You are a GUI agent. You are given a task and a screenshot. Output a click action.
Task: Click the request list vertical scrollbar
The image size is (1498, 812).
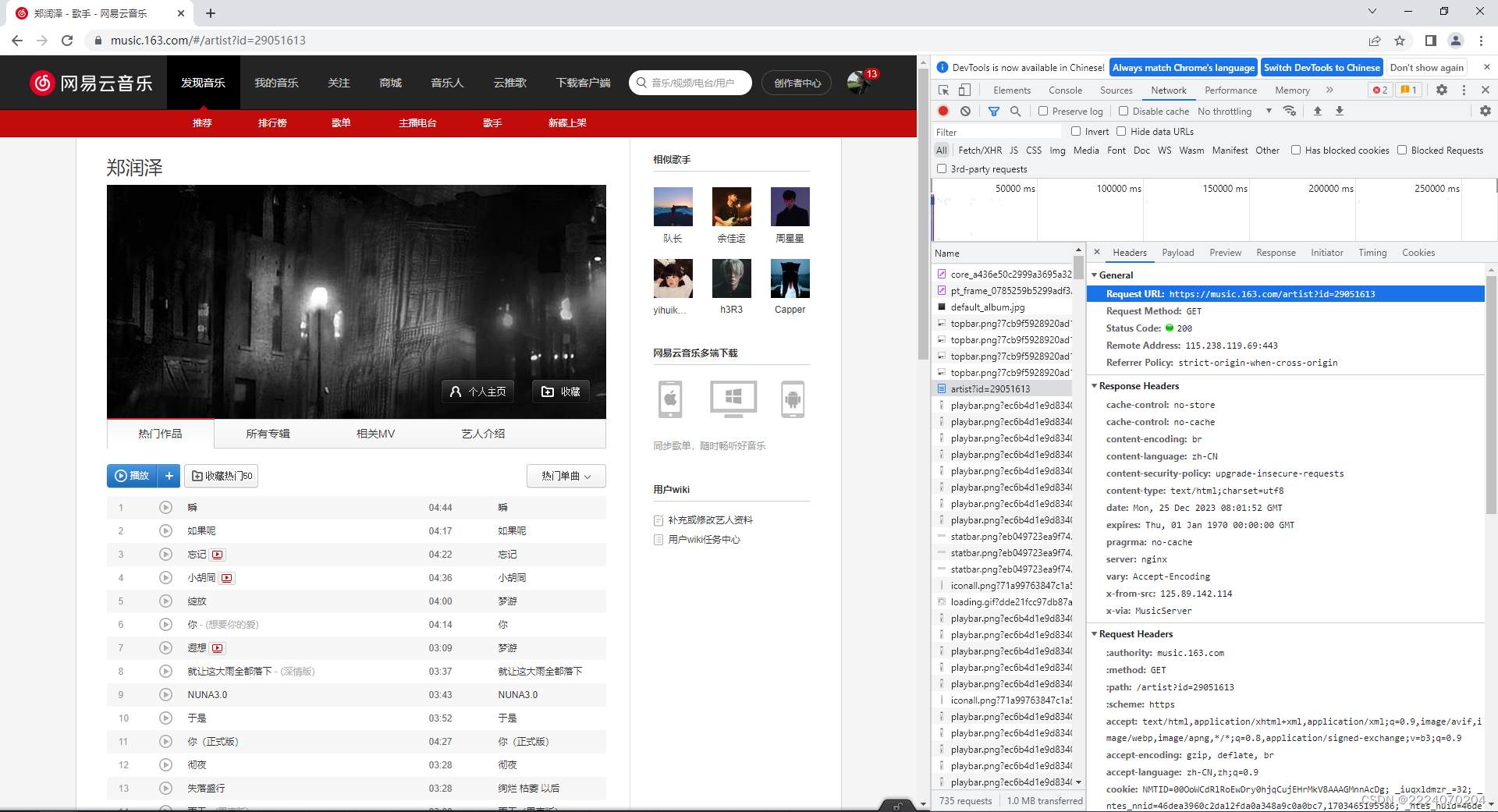(1078, 515)
